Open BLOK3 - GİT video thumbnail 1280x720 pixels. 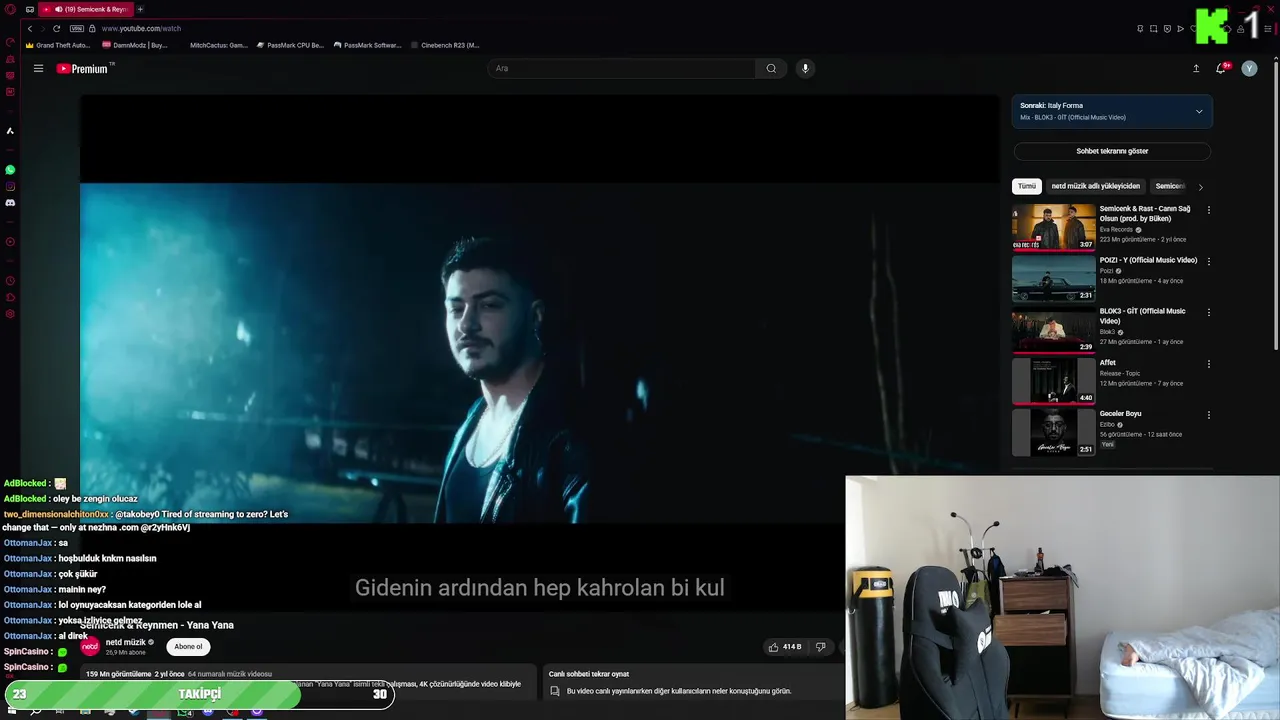click(x=1054, y=329)
